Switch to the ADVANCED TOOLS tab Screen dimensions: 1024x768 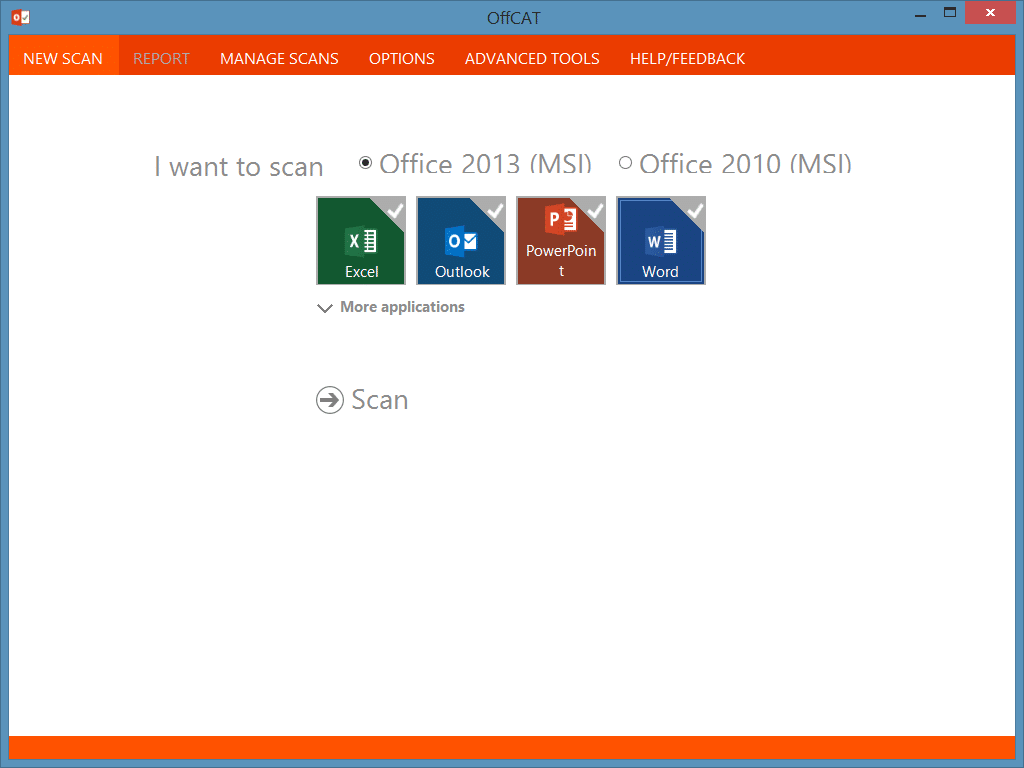(531, 58)
